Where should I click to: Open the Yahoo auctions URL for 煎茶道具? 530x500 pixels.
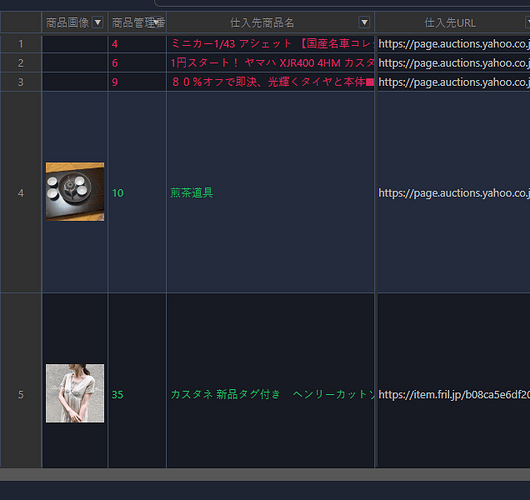click(x=454, y=193)
